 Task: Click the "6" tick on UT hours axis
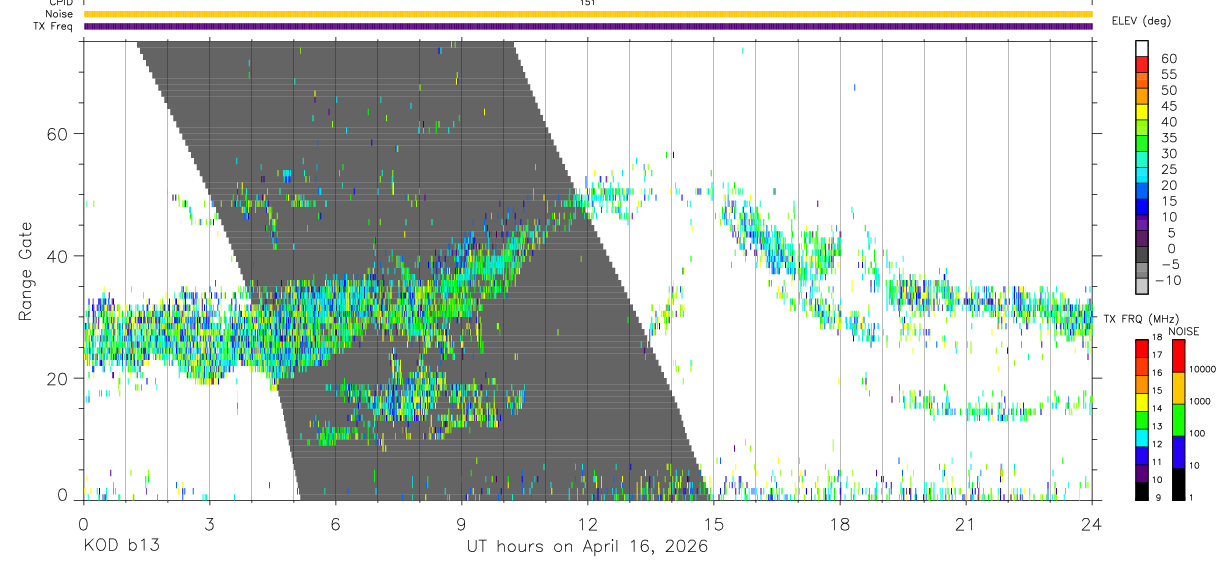click(335, 523)
